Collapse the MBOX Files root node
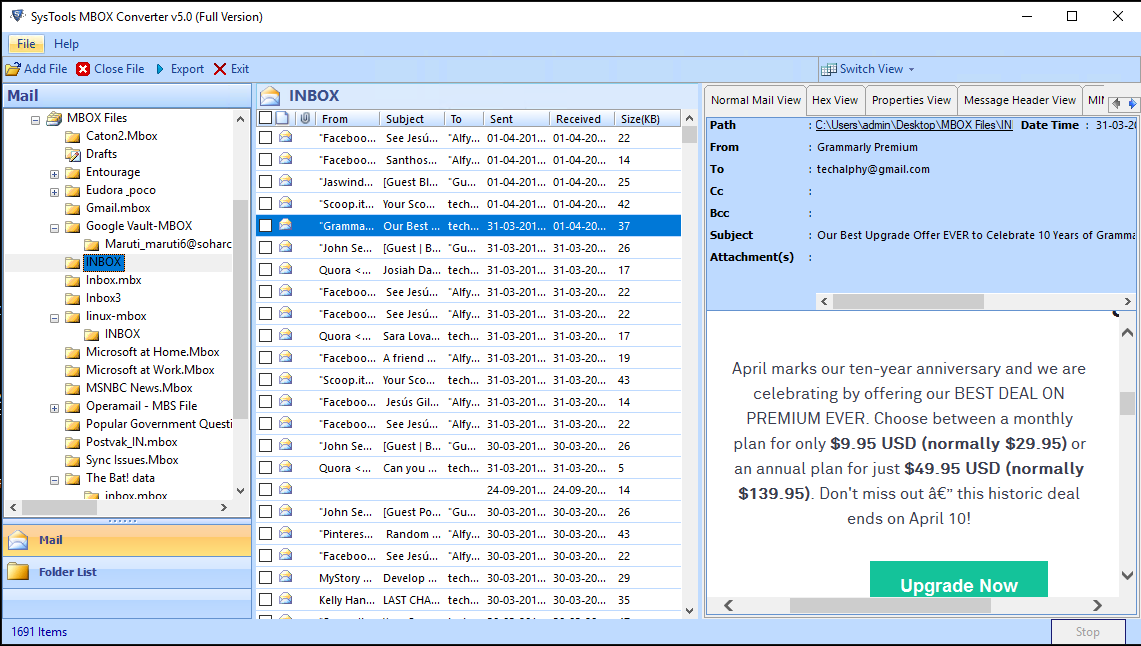This screenshot has width=1141, height=646. tap(35, 119)
